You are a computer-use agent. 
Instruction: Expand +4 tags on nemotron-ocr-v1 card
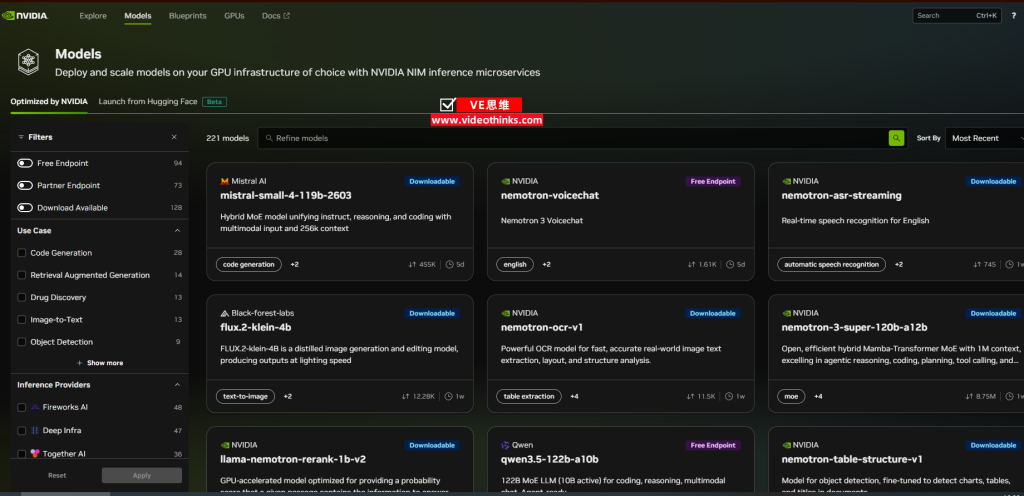click(x=574, y=396)
